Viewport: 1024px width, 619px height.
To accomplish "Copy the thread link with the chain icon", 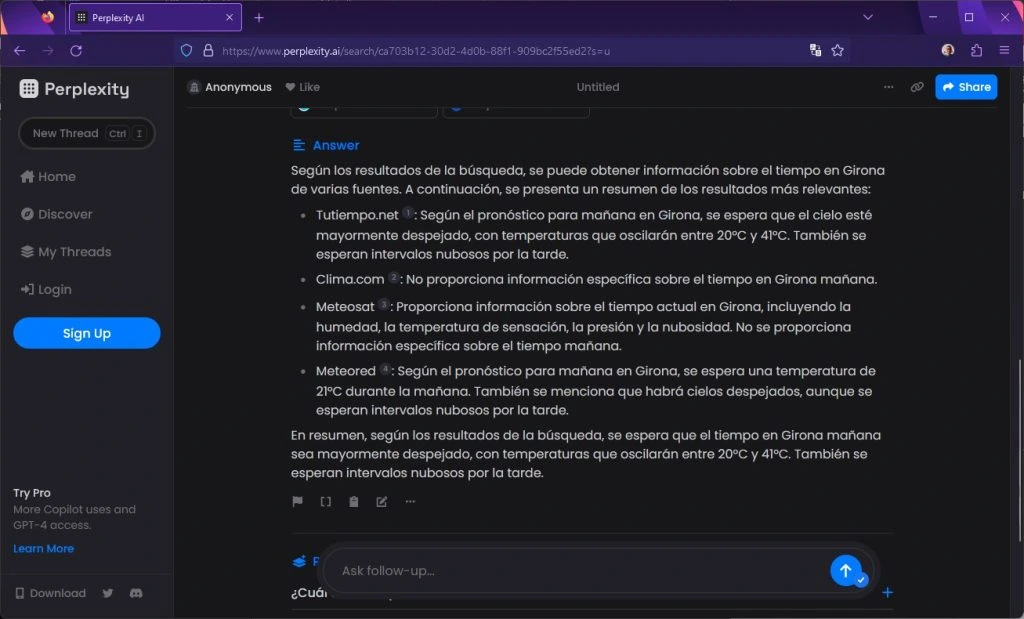I will pos(917,87).
